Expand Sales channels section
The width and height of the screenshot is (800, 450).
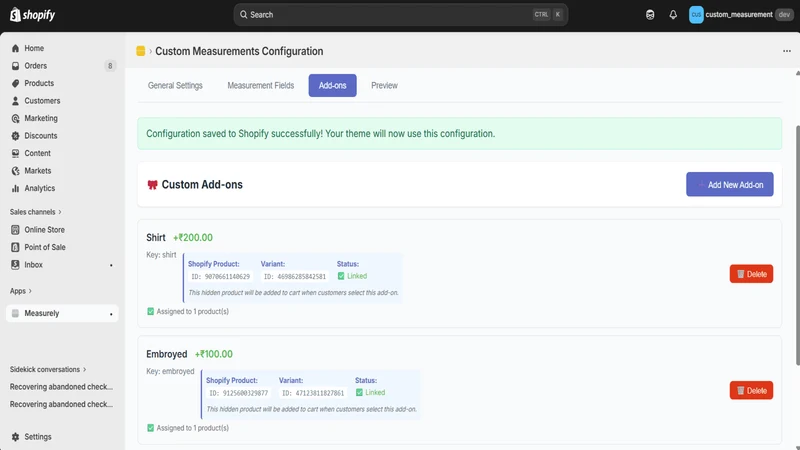[36, 212]
